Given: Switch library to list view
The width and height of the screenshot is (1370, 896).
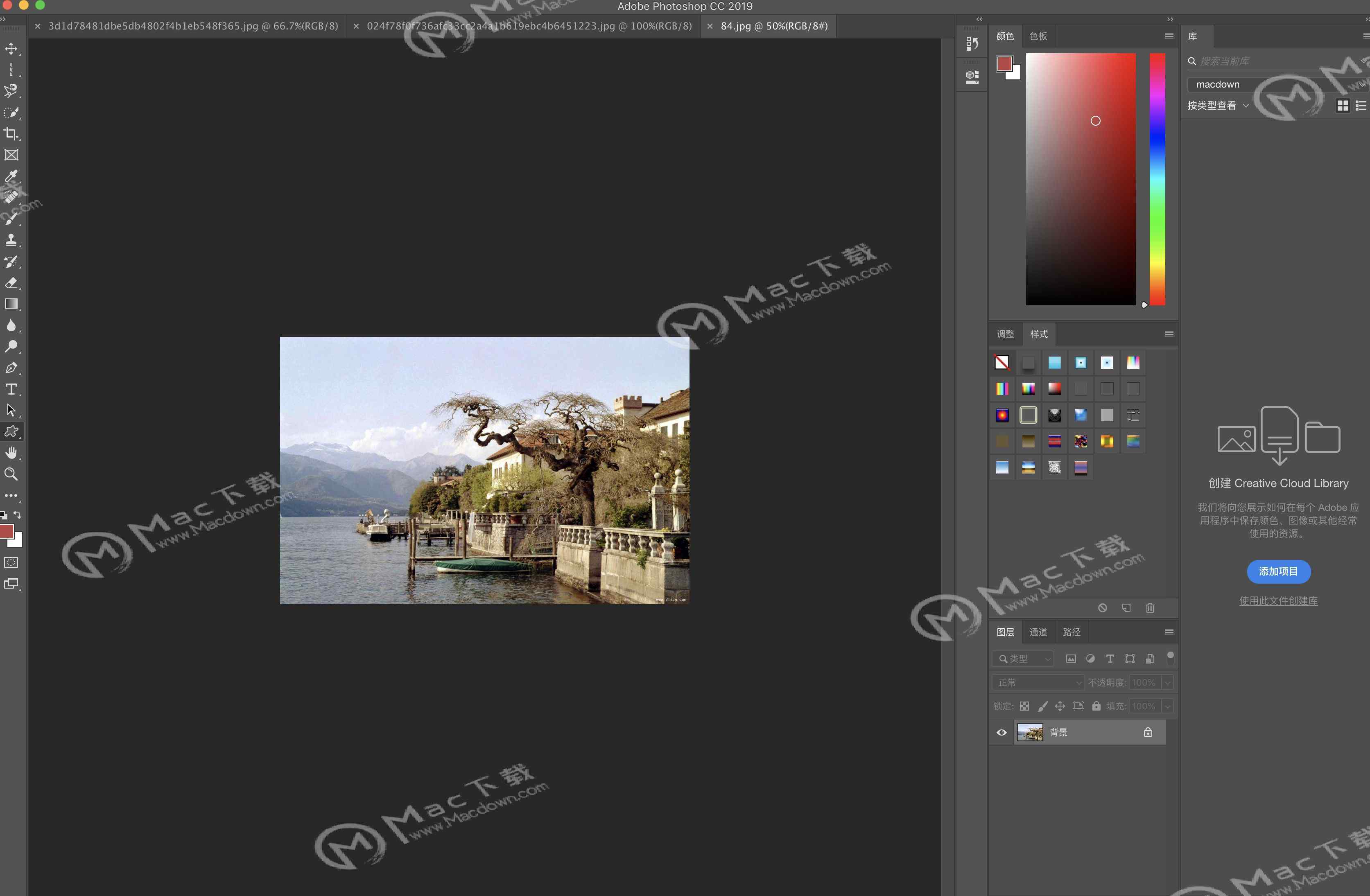Looking at the screenshot, I should [x=1361, y=105].
